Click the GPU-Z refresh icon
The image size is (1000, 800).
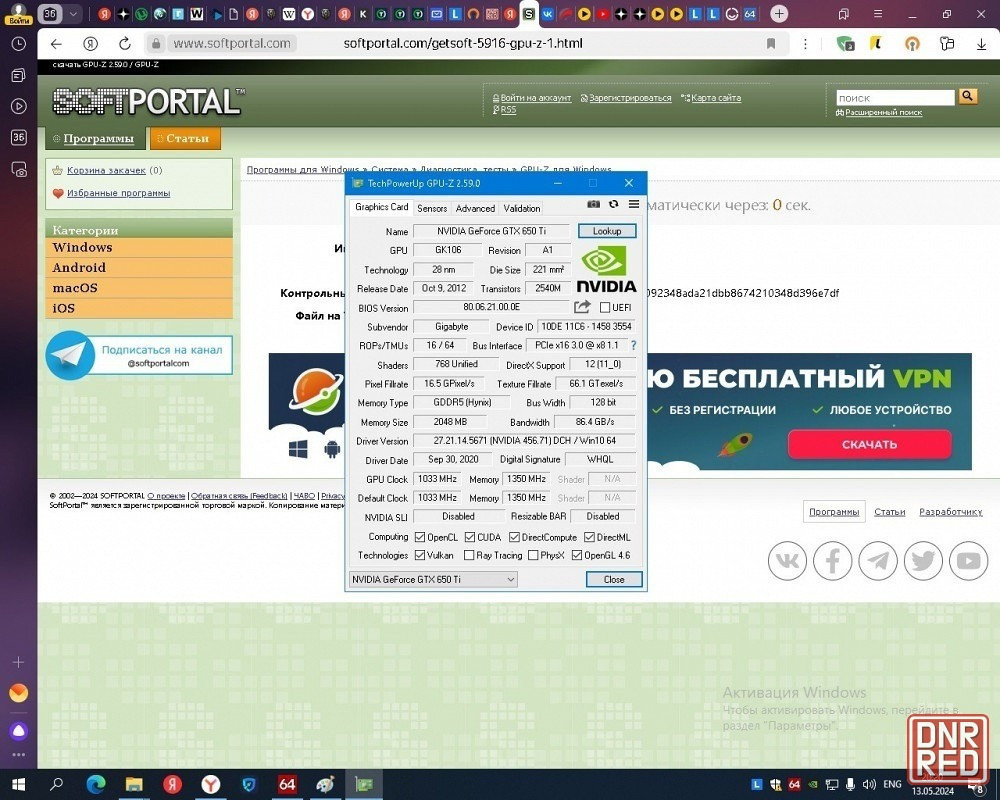[614, 204]
